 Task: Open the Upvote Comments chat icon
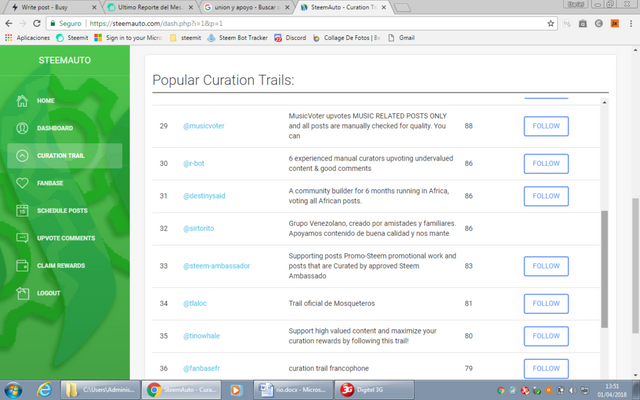(22, 238)
